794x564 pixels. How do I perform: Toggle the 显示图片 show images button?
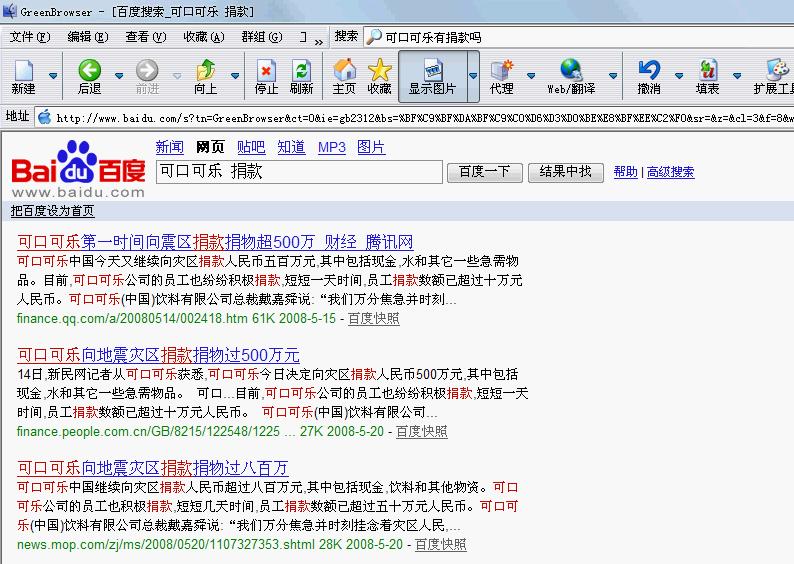click(432, 76)
